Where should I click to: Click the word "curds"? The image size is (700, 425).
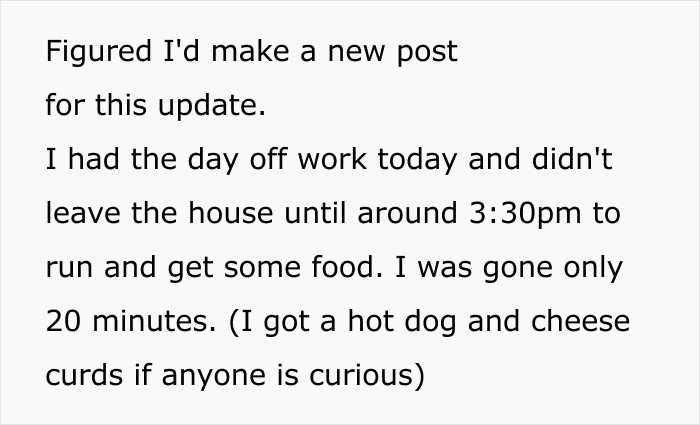click(84, 375)
